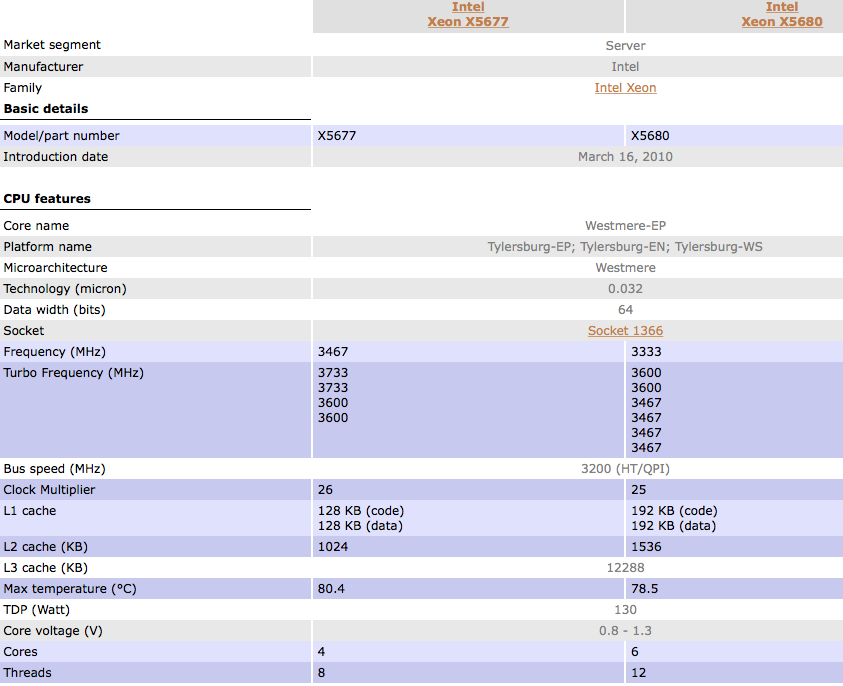Viewport: 843px width, 686px height.
Task: Select the 3333 frequency value for X5680
Action: 646,352
